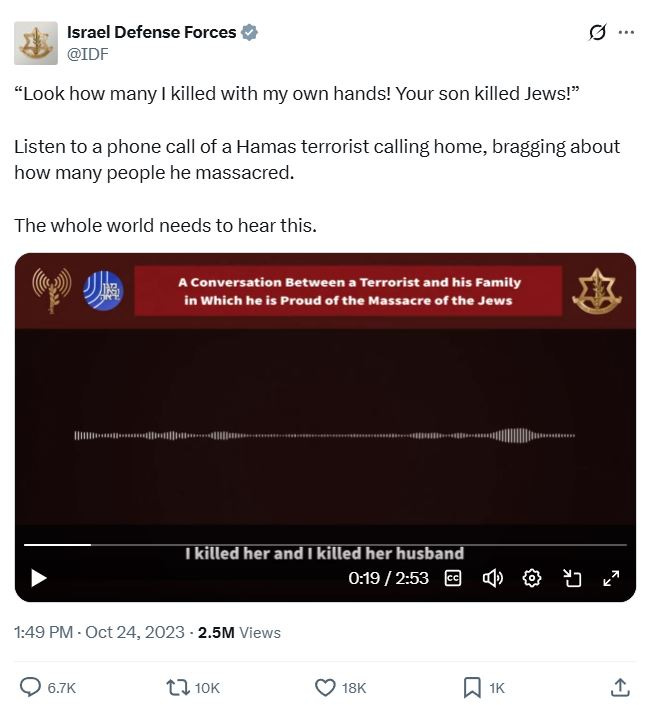Expand video to fullscreen
651x705 pixels.
611,578
